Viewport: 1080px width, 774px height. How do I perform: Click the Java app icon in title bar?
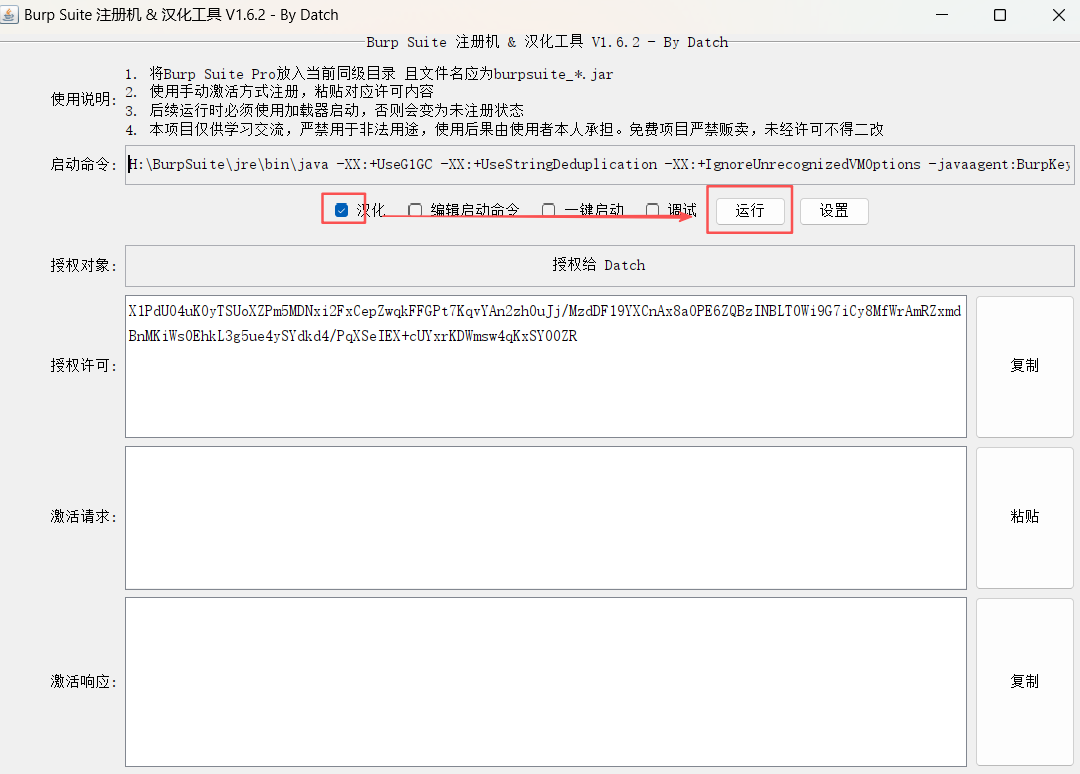pos(9,14)
